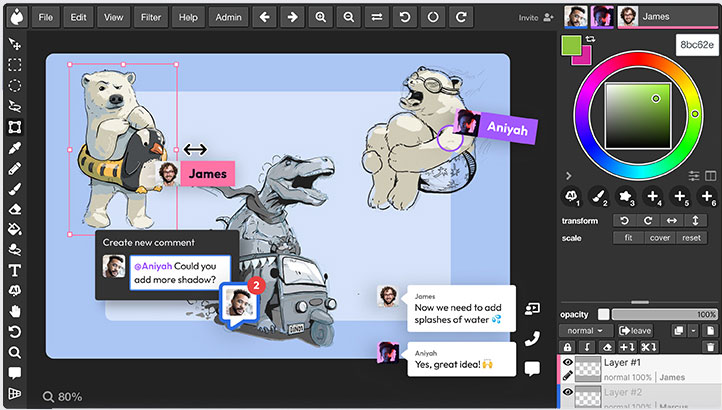This screenshot has width=722, height=410.
Task: Start a voice call with phone icon
Action: [532, 338]
